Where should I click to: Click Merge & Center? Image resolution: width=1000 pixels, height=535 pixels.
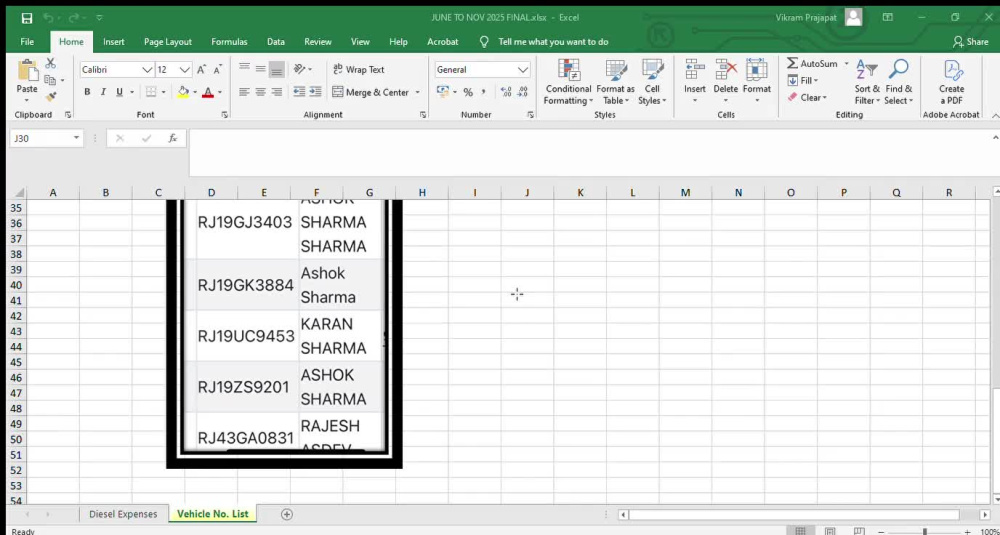click(371, 92)
